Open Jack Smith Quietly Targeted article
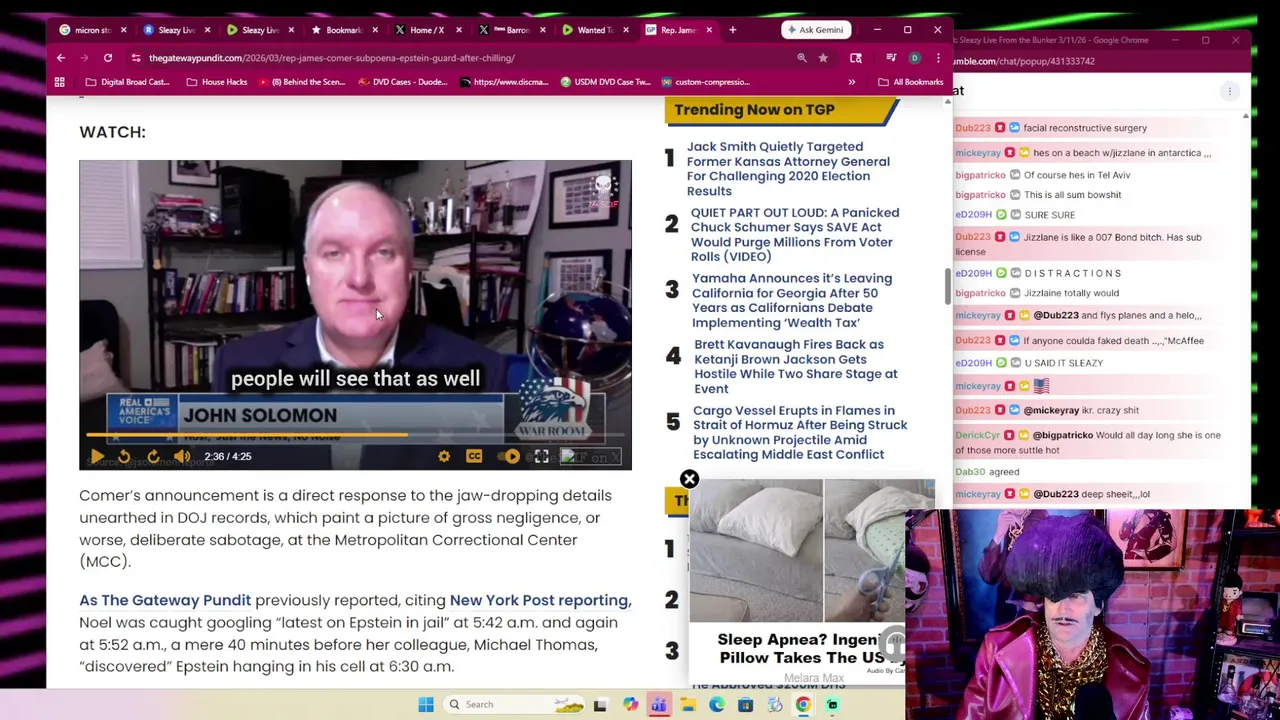The image size is (1280, 720). point(788,168)
